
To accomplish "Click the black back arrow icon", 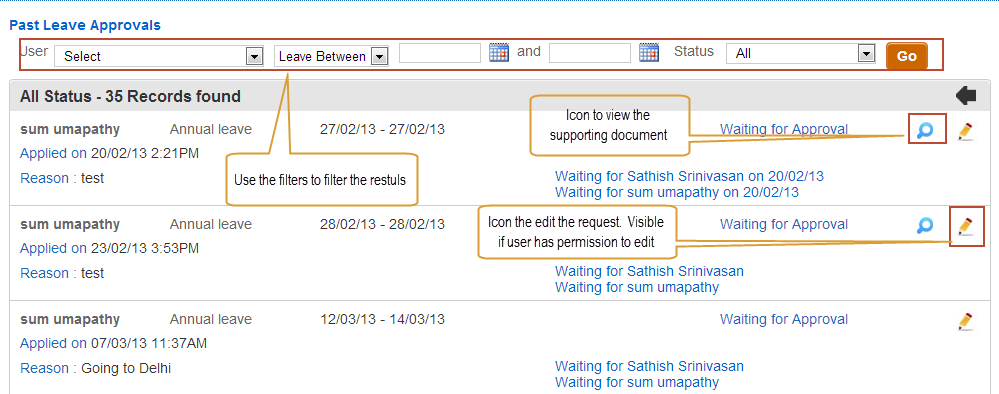I will coord(967,96).
